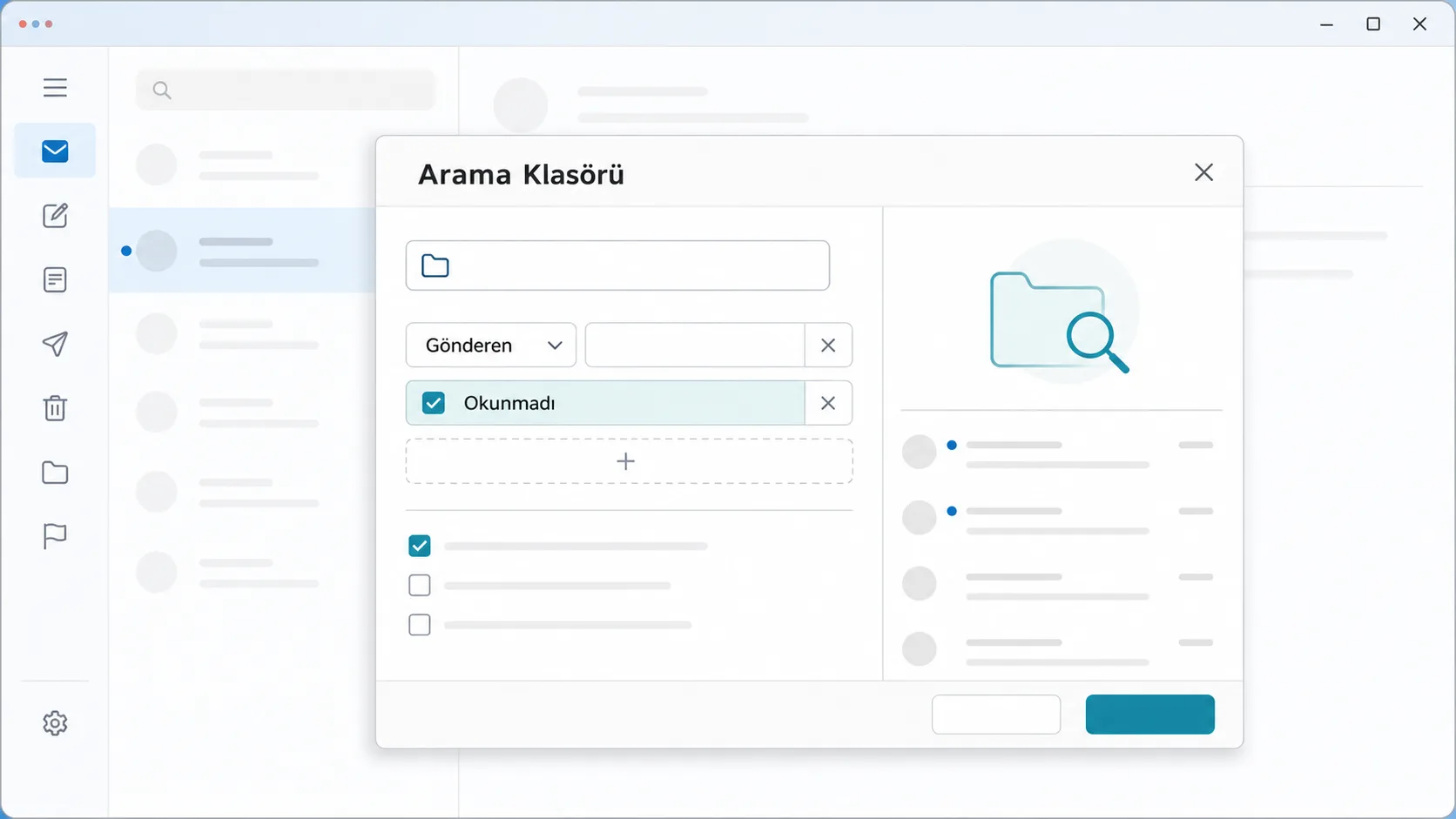Check the second option checkbox
The width and height of the screenshot is (1456, 819).
coord(420,585)
